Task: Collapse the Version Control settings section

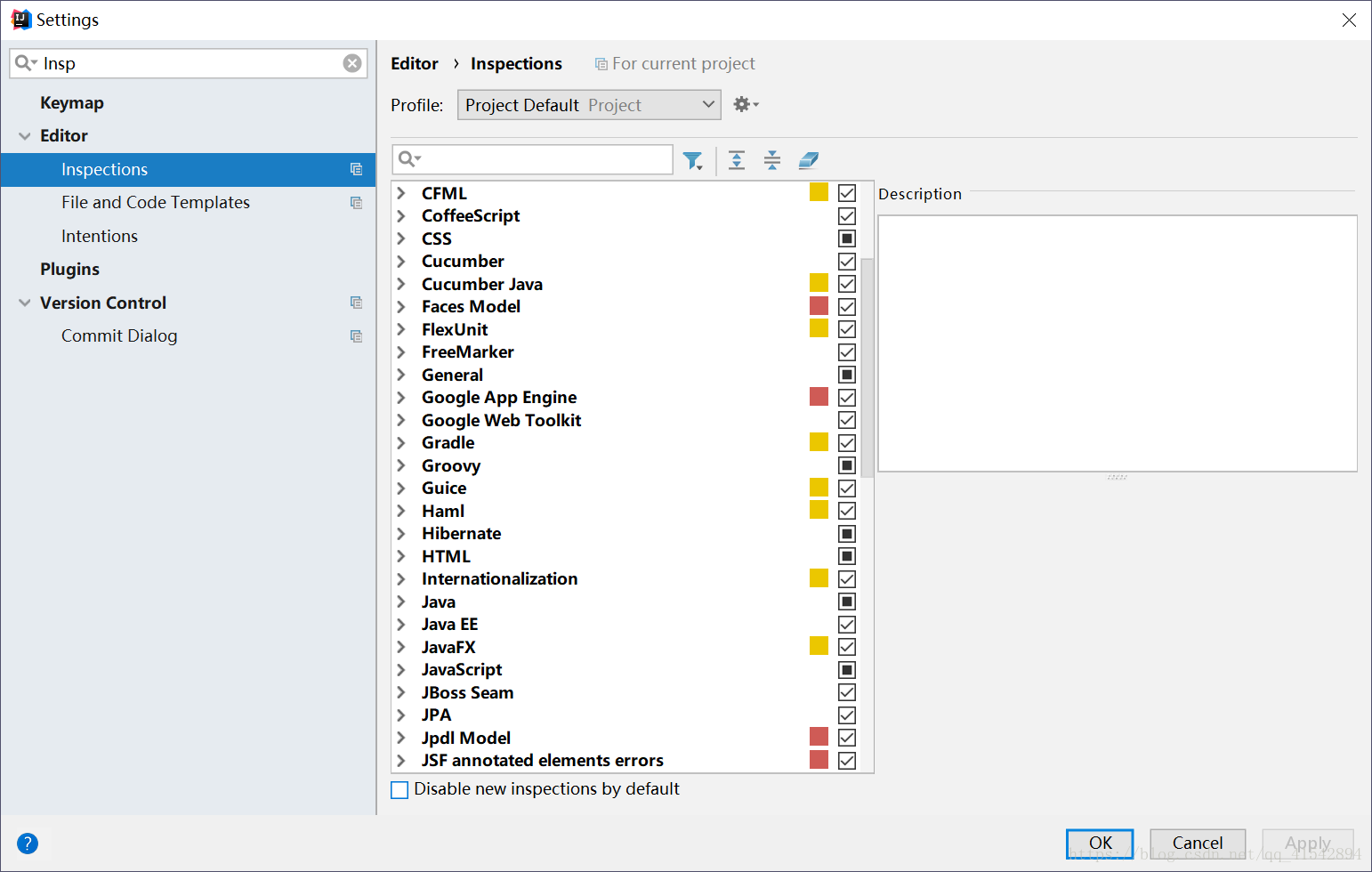Action: click(x=24, y=303)
